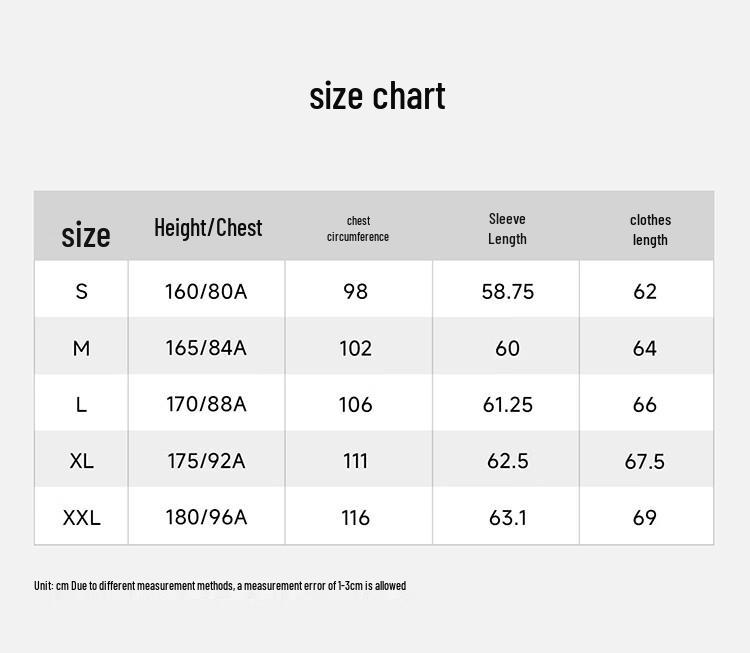Select the 160/80A cell
The image size is (750, 653).
[206, 291]
